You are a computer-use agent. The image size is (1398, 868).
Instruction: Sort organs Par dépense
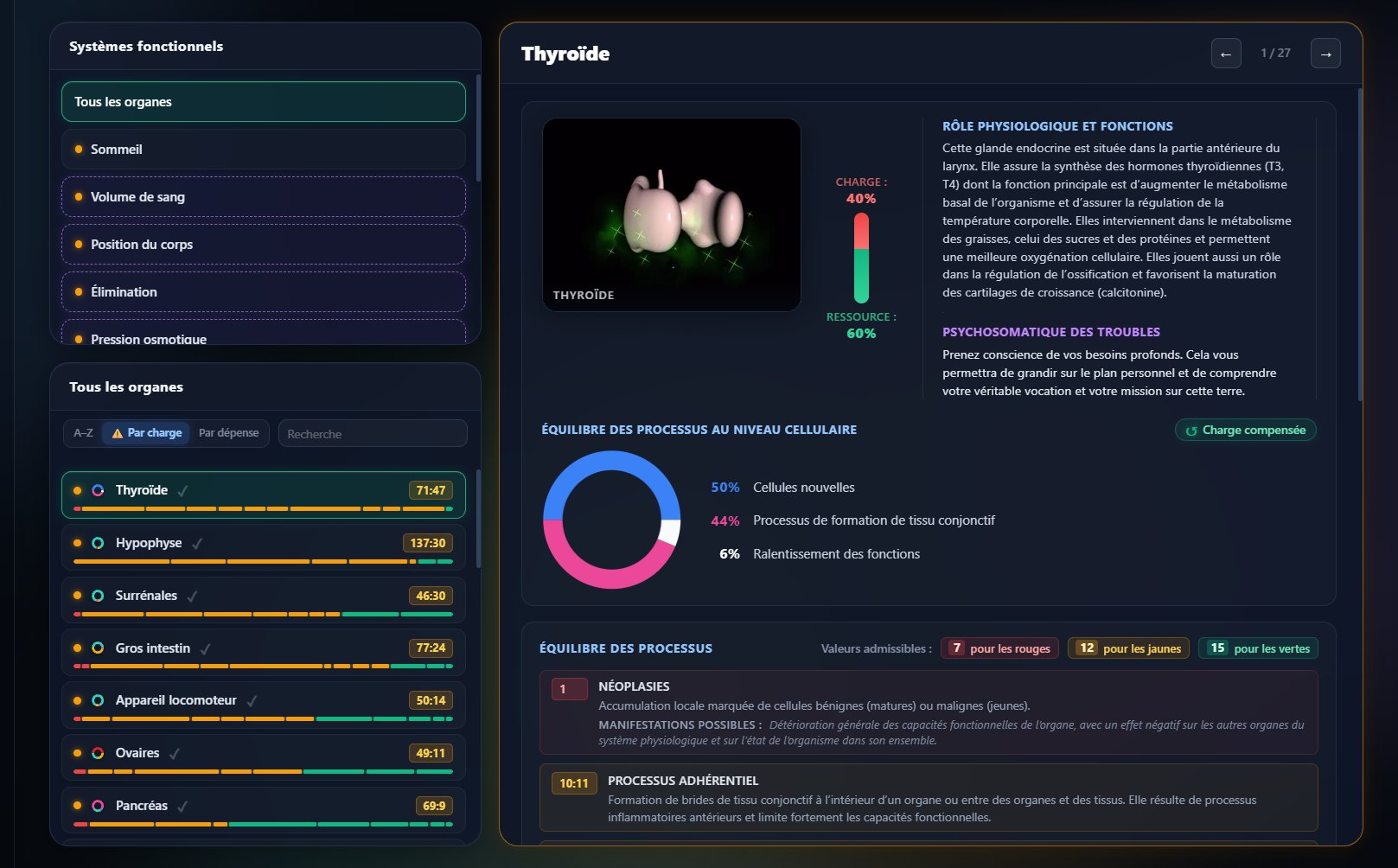(228, 433)
